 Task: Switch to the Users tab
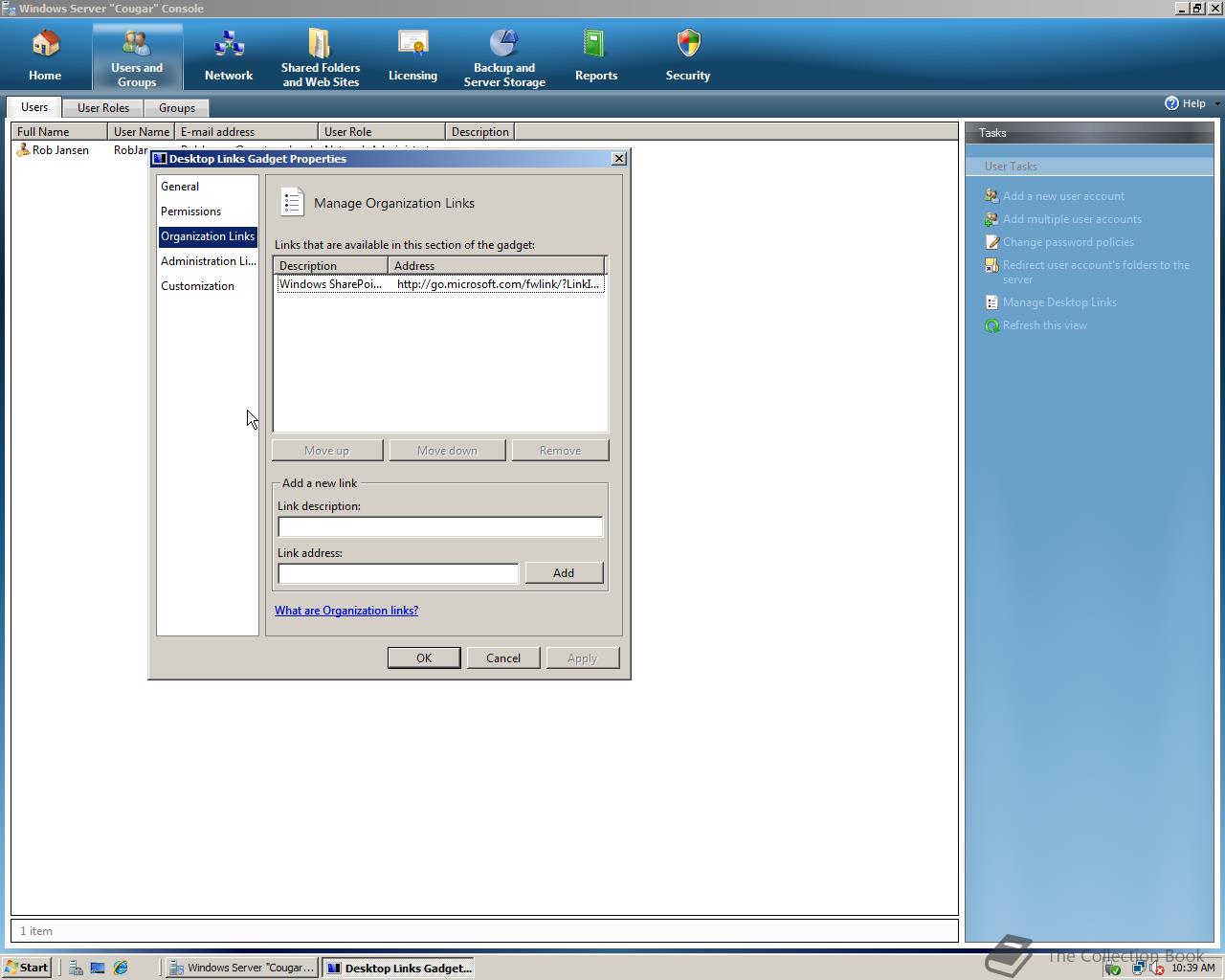(x=34, y=107)
